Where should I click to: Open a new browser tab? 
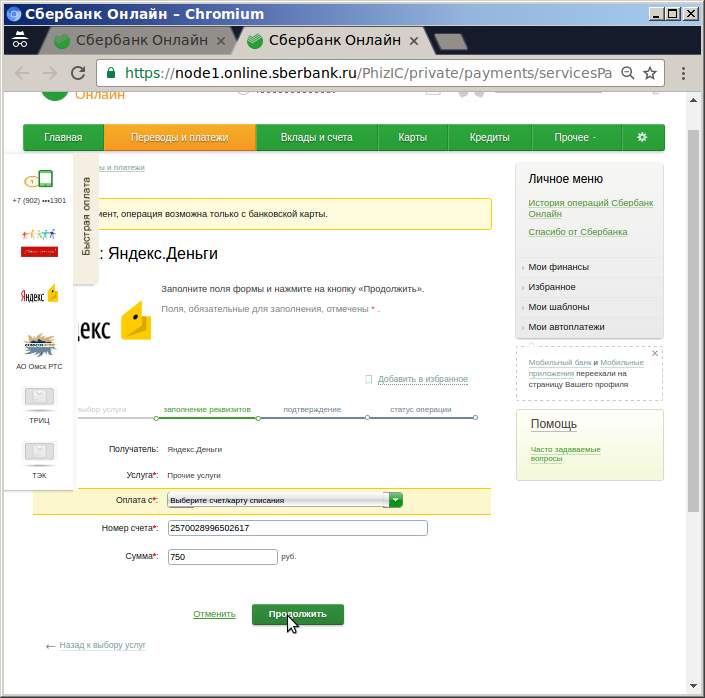[451, 42]
